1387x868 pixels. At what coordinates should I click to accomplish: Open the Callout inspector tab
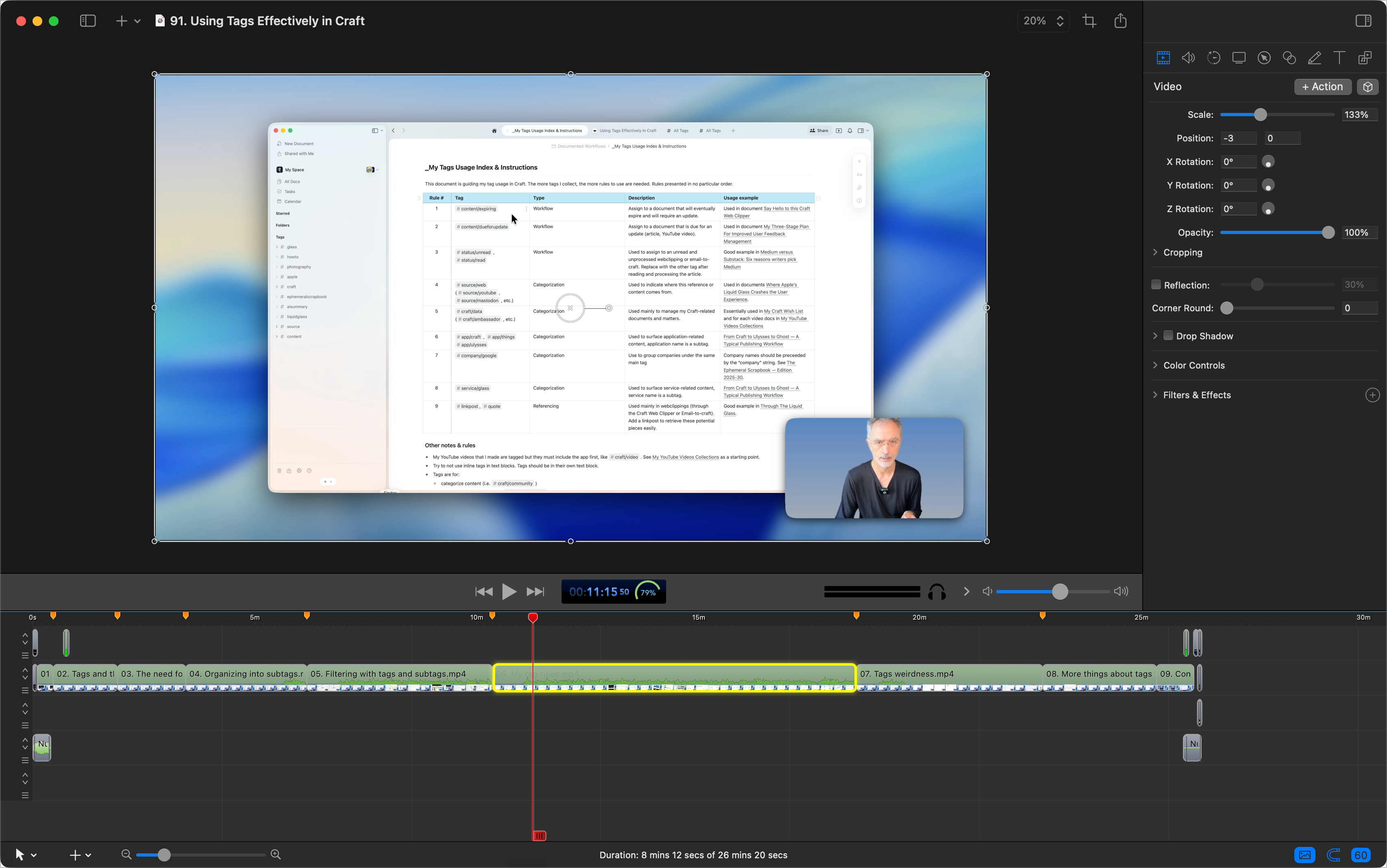click(1264, 57)
